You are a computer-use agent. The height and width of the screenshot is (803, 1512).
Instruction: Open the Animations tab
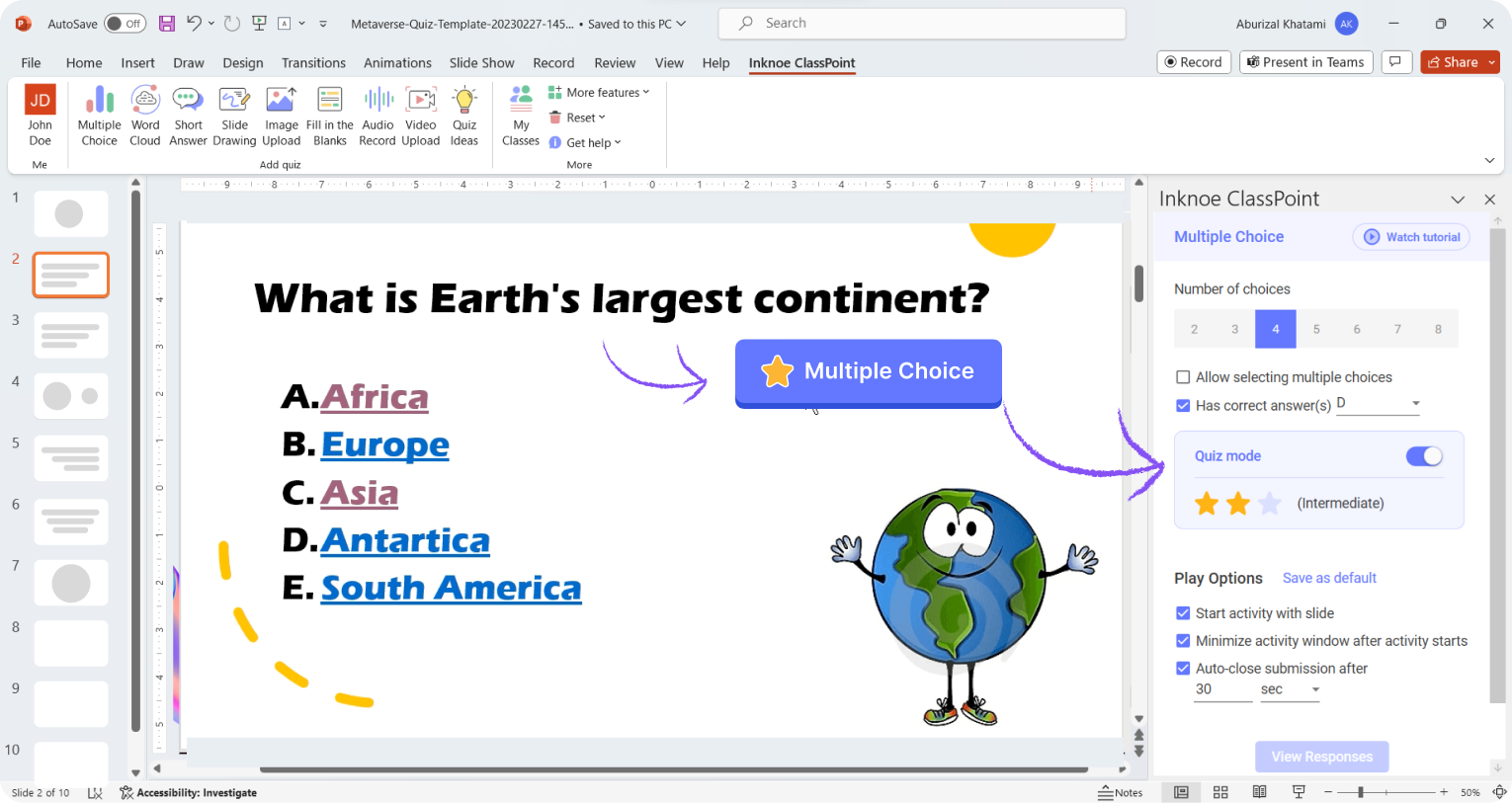coord(397,62)
